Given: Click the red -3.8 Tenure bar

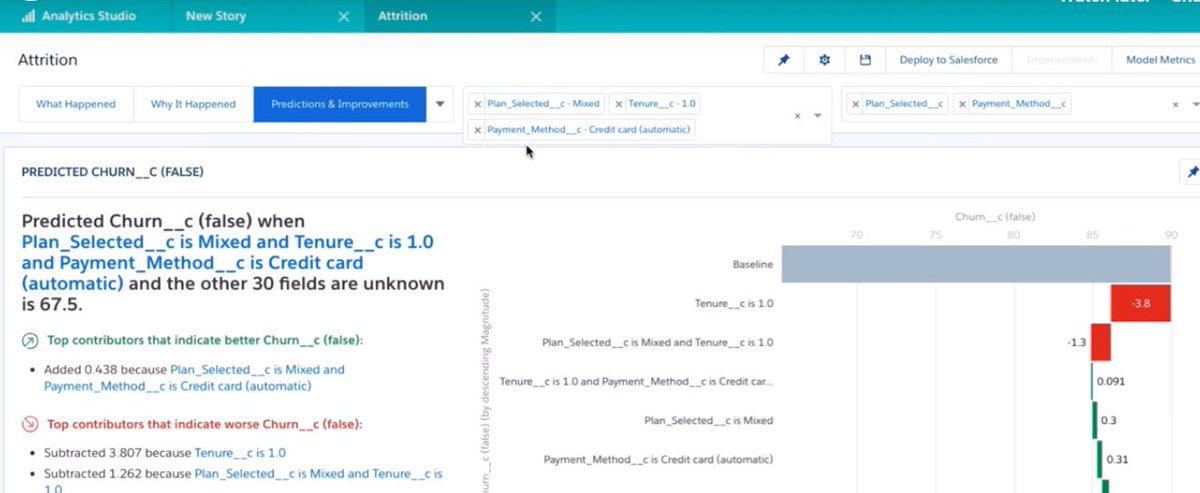Looking at the screenshot, I should tap(1140, 303).
